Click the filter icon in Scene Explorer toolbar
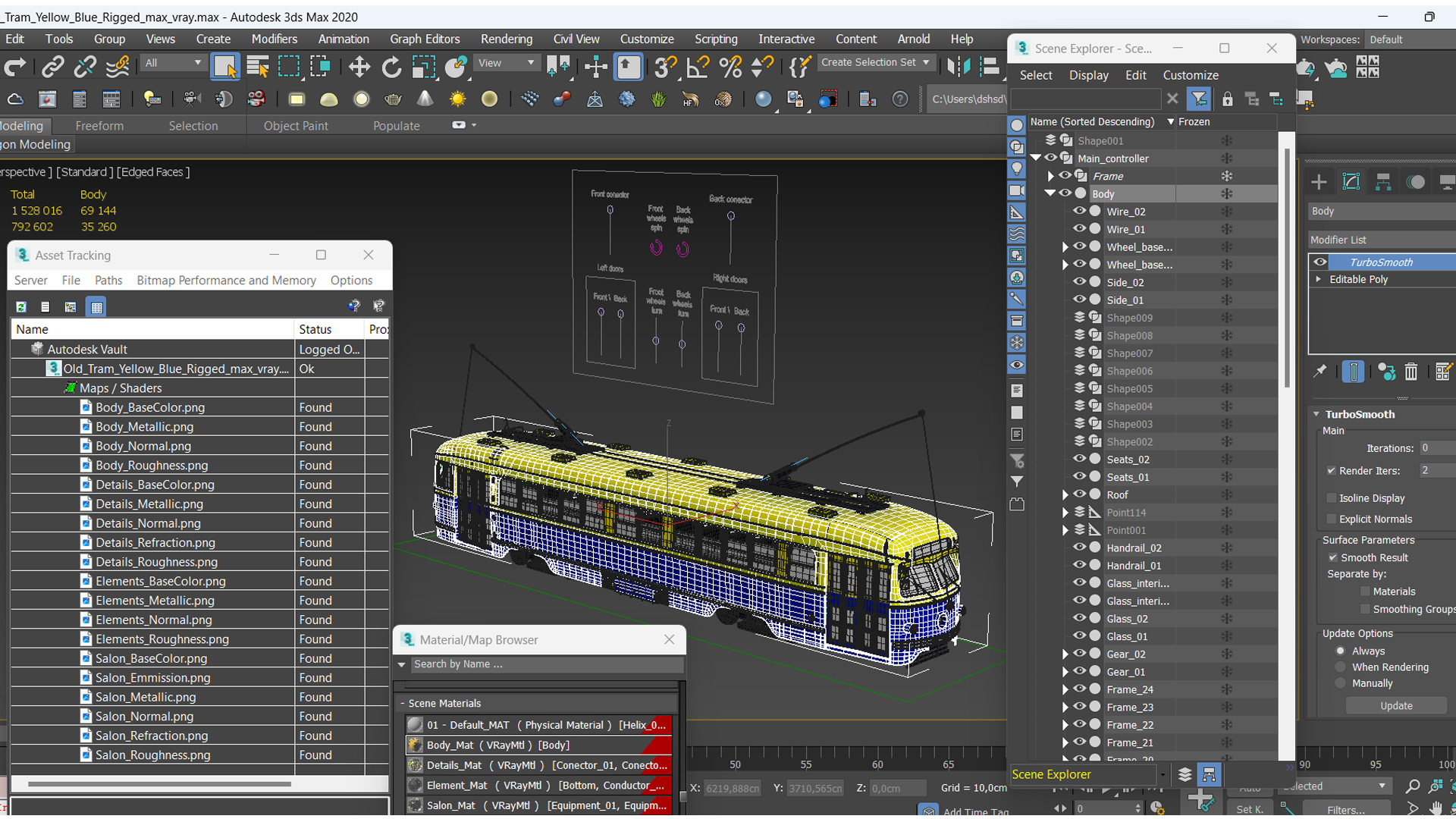1456x819 pixels. point(1199,99)
